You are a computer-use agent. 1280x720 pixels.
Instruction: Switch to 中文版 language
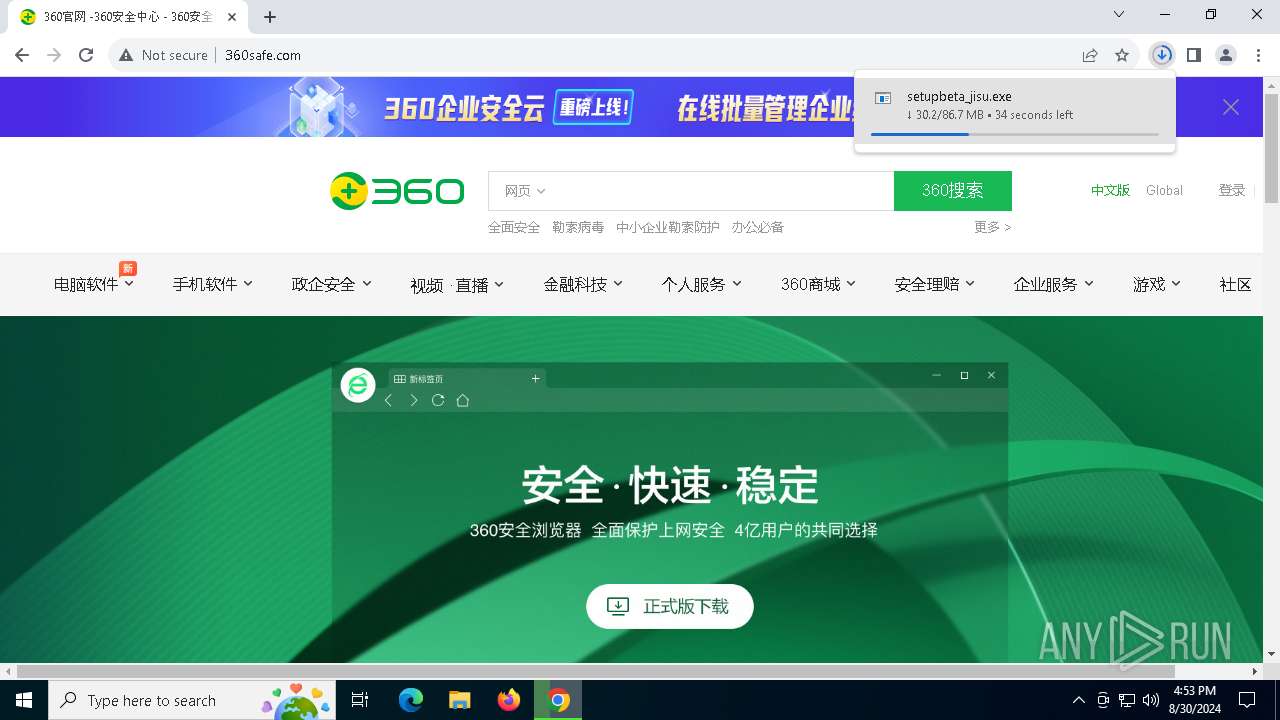point(1110,190)
